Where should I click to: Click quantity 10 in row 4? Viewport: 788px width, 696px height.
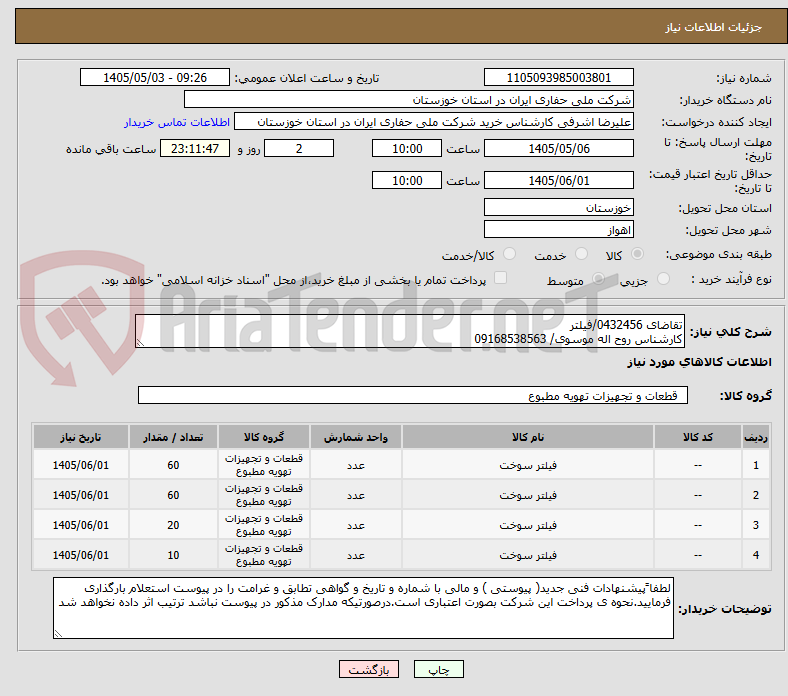173,555
